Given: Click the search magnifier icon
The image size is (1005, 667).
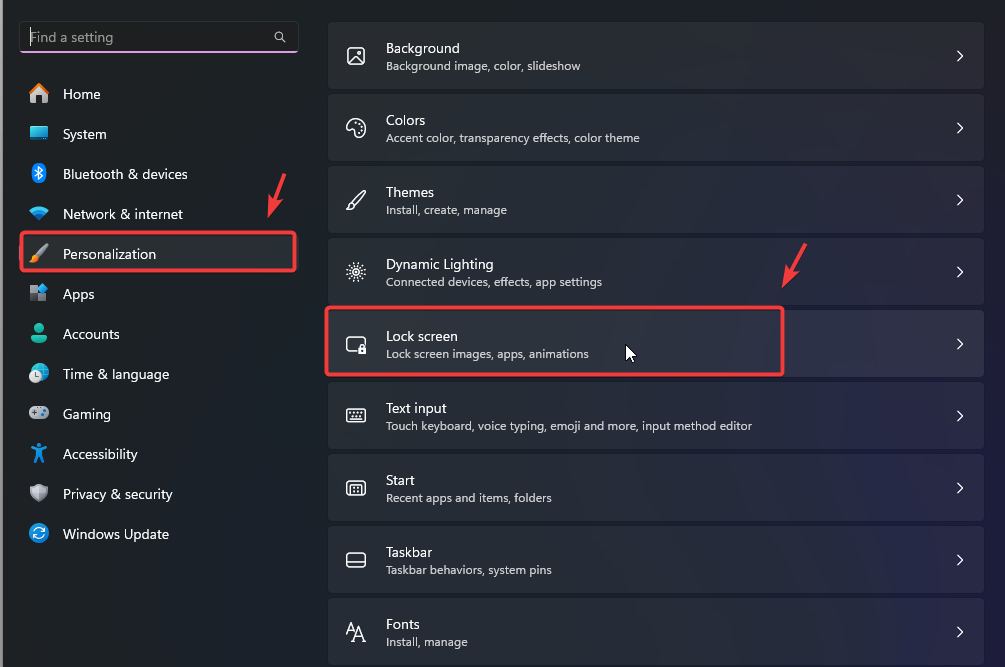Looking at the screenshot, I should tap(280, 37).
